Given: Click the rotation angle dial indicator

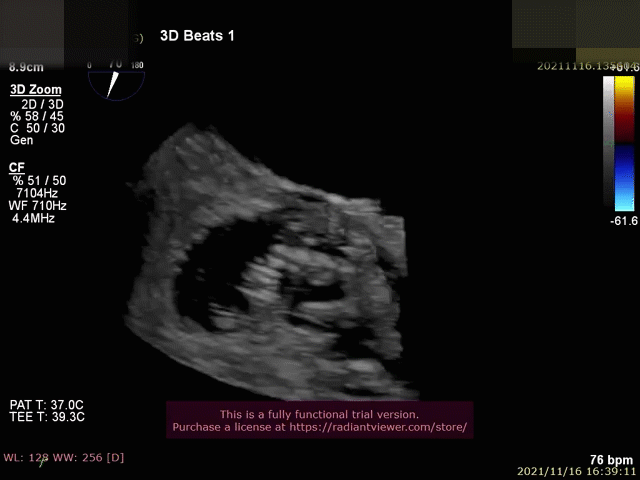Looking at the screenshot, I should pyautogui.click(x=116, y=80).
